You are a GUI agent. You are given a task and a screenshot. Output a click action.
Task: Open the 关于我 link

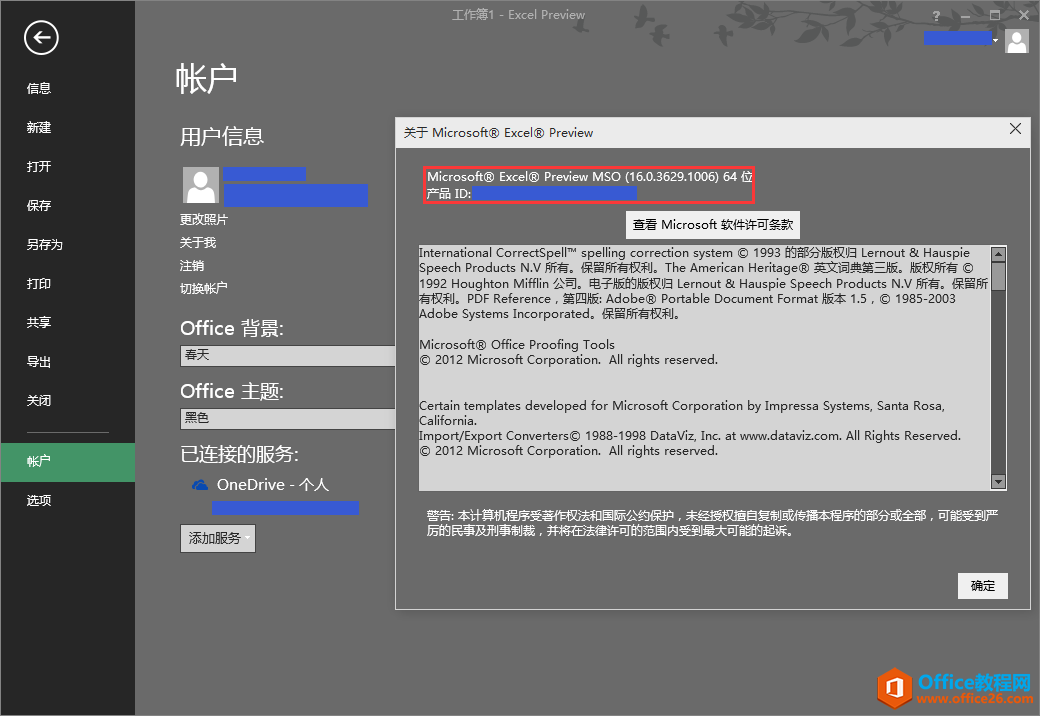pyautogui.click(x=198, y=243)
